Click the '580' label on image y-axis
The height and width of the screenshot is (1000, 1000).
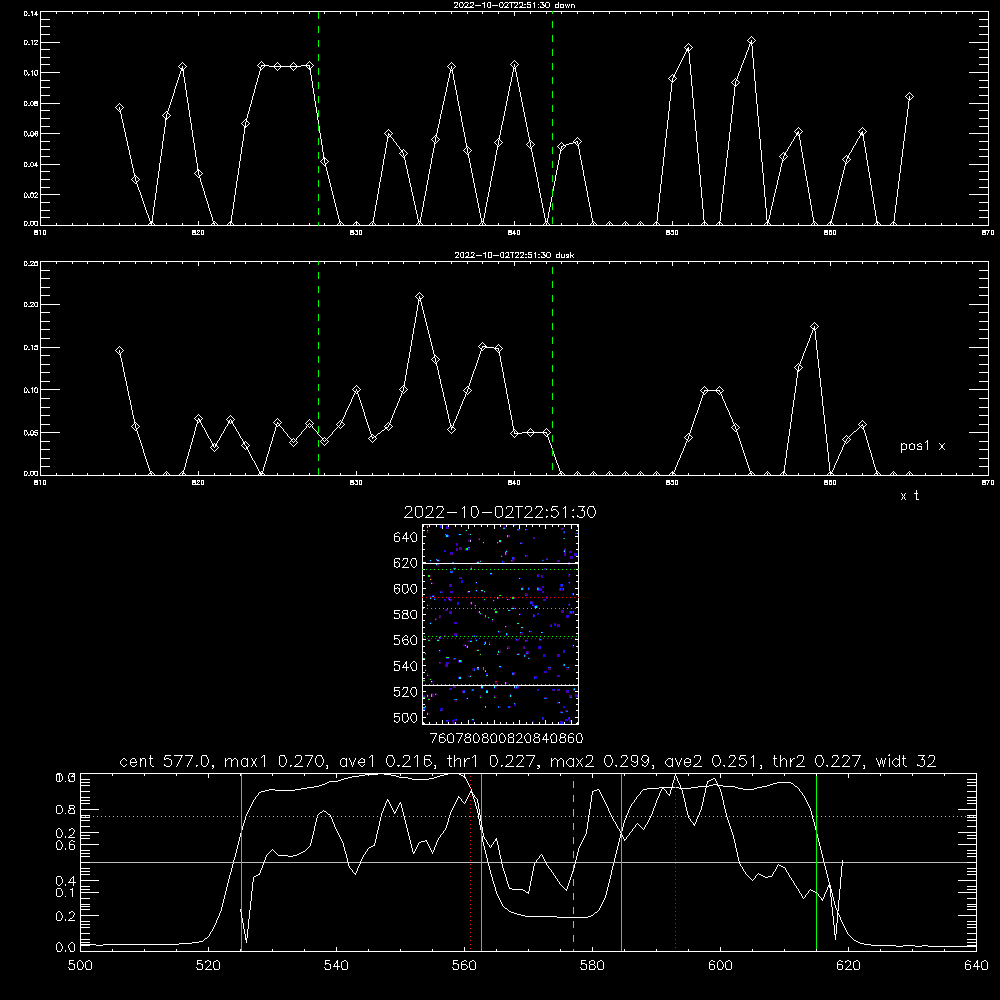[x=406, y=615]
